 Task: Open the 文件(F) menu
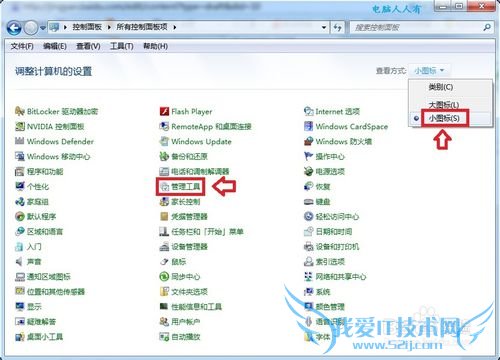pos(22,46)
